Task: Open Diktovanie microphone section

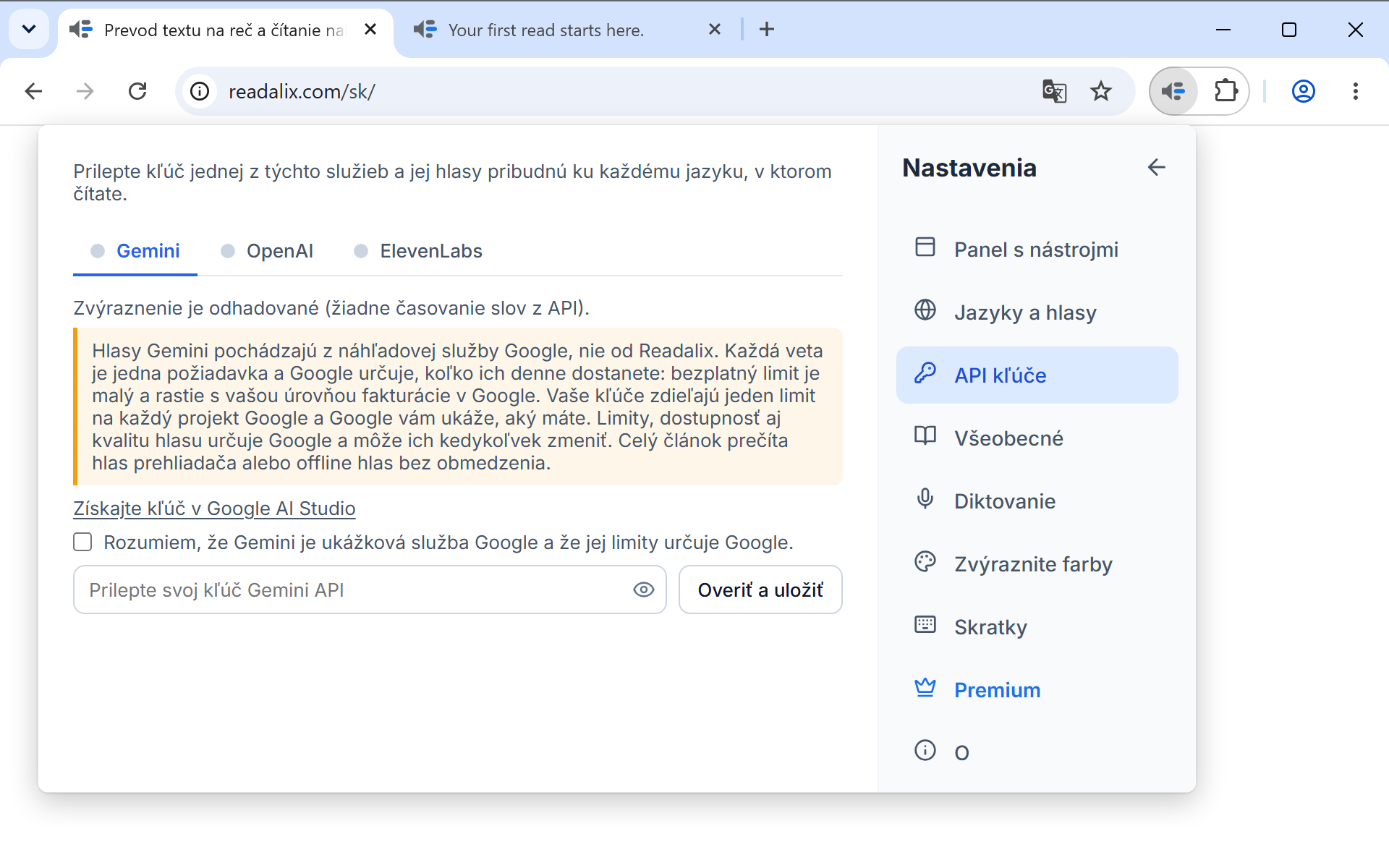Action: (1037, 501)
